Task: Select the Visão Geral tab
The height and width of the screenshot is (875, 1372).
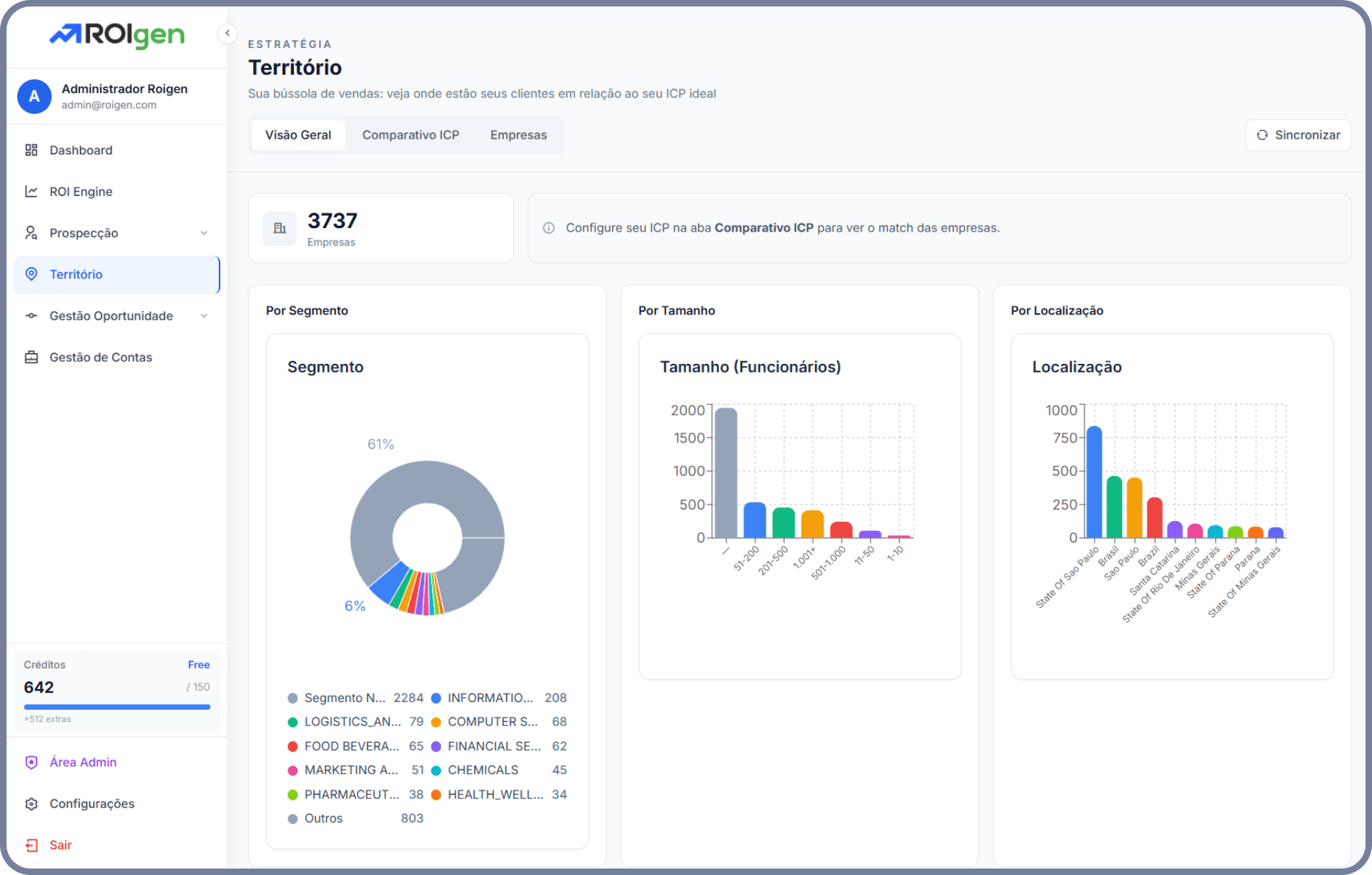Action: tap(298, 135)
